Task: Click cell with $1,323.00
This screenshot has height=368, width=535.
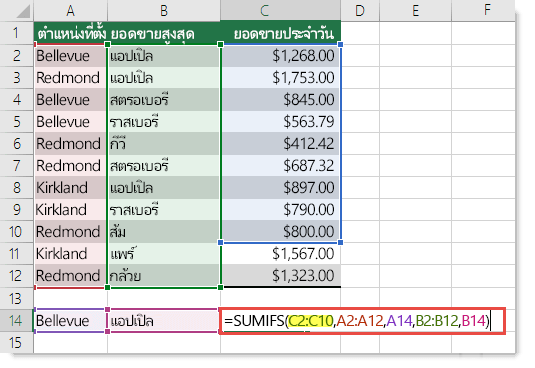Action: point(280,276)
